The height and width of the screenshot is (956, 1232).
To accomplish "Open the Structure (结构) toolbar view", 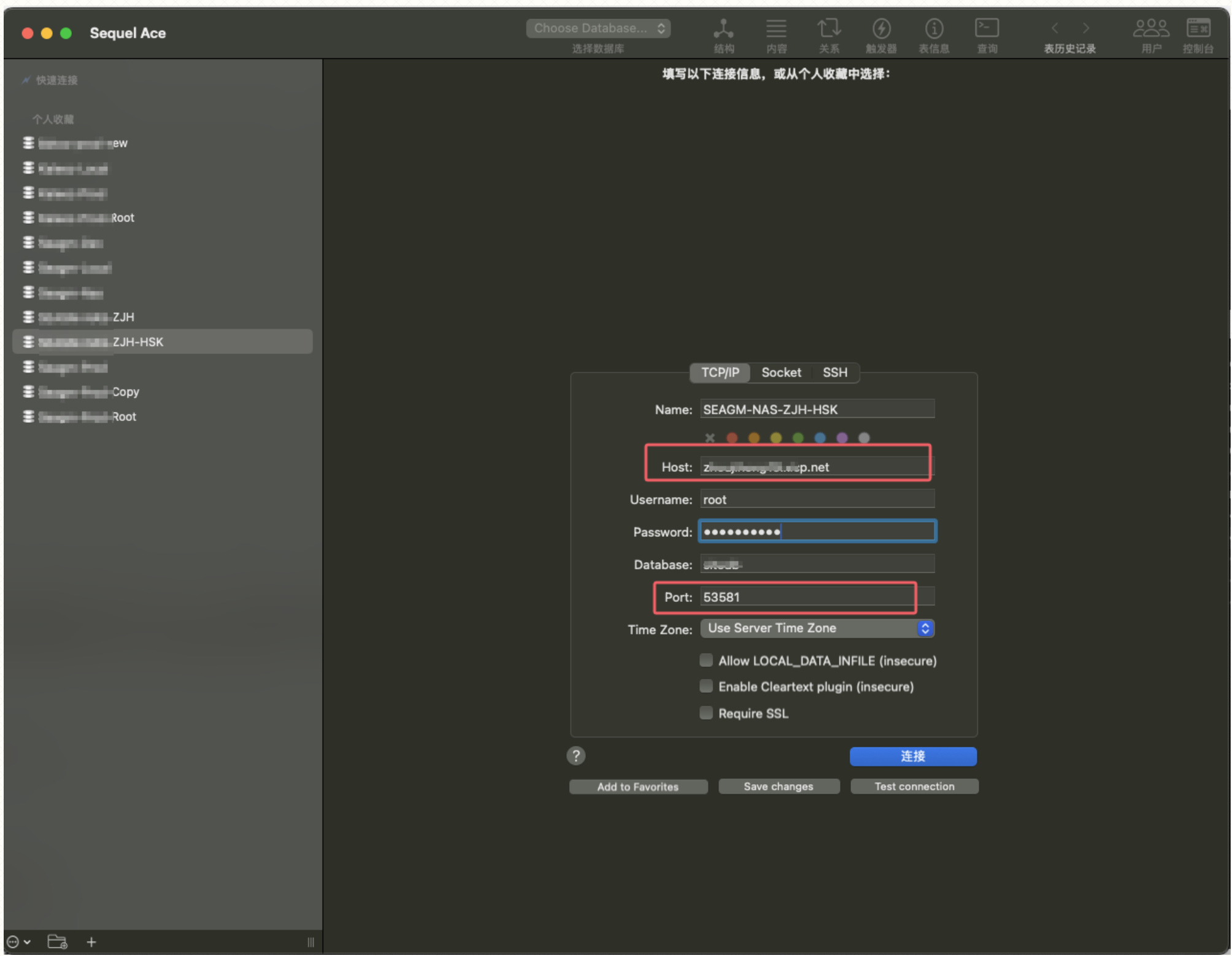I will 723,35.
